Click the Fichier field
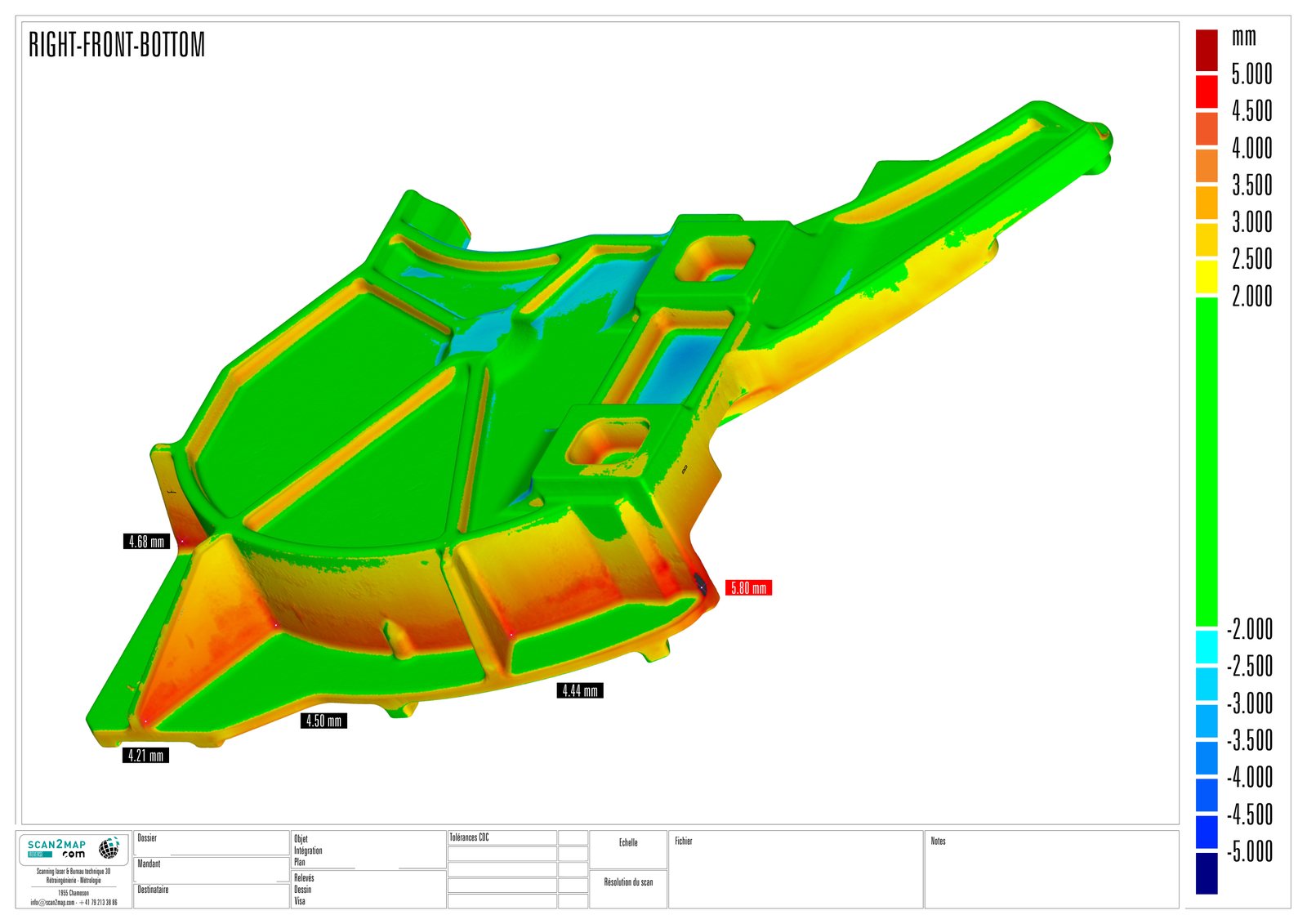The width and height of the screenshot is (1307, 924). (796, 869)
